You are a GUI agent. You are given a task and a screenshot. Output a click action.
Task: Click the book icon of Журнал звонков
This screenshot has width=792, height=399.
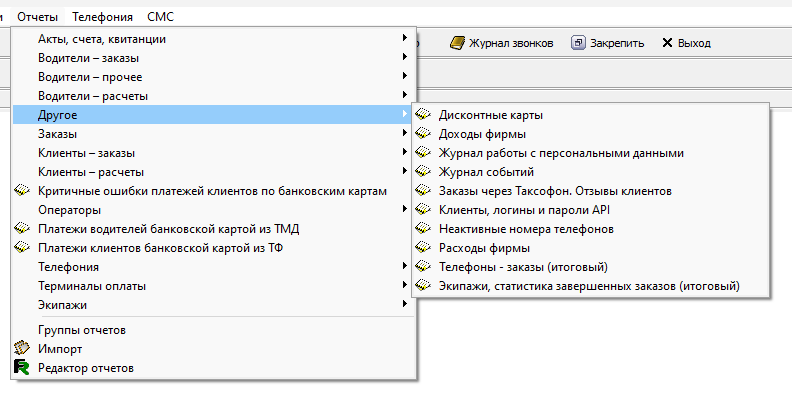coord(457,43)
